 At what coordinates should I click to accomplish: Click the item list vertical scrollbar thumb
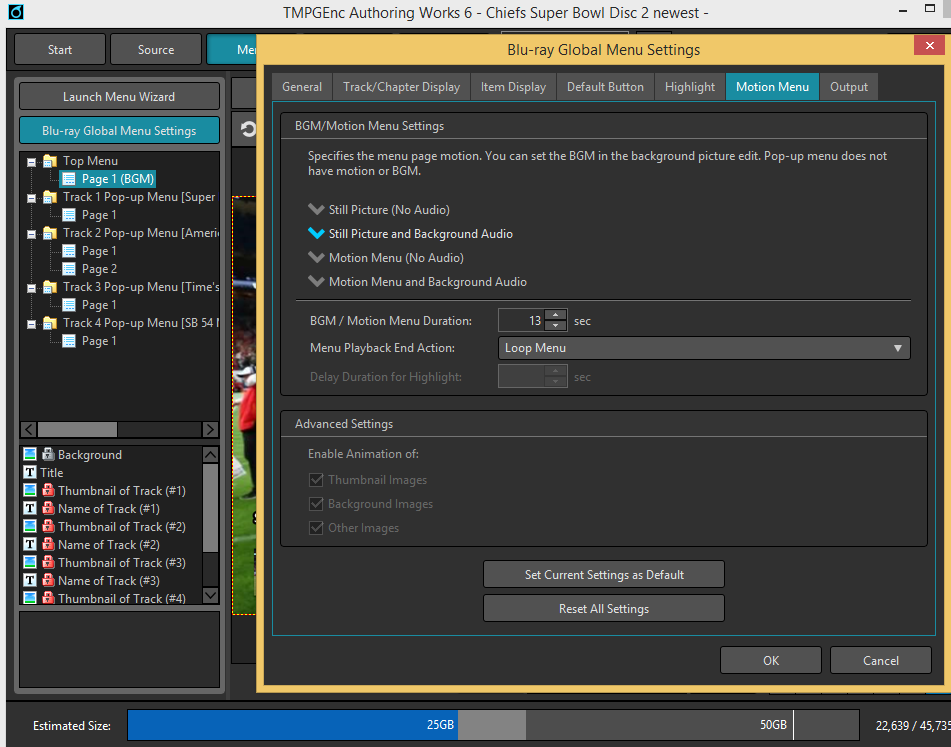click(210, 508)
